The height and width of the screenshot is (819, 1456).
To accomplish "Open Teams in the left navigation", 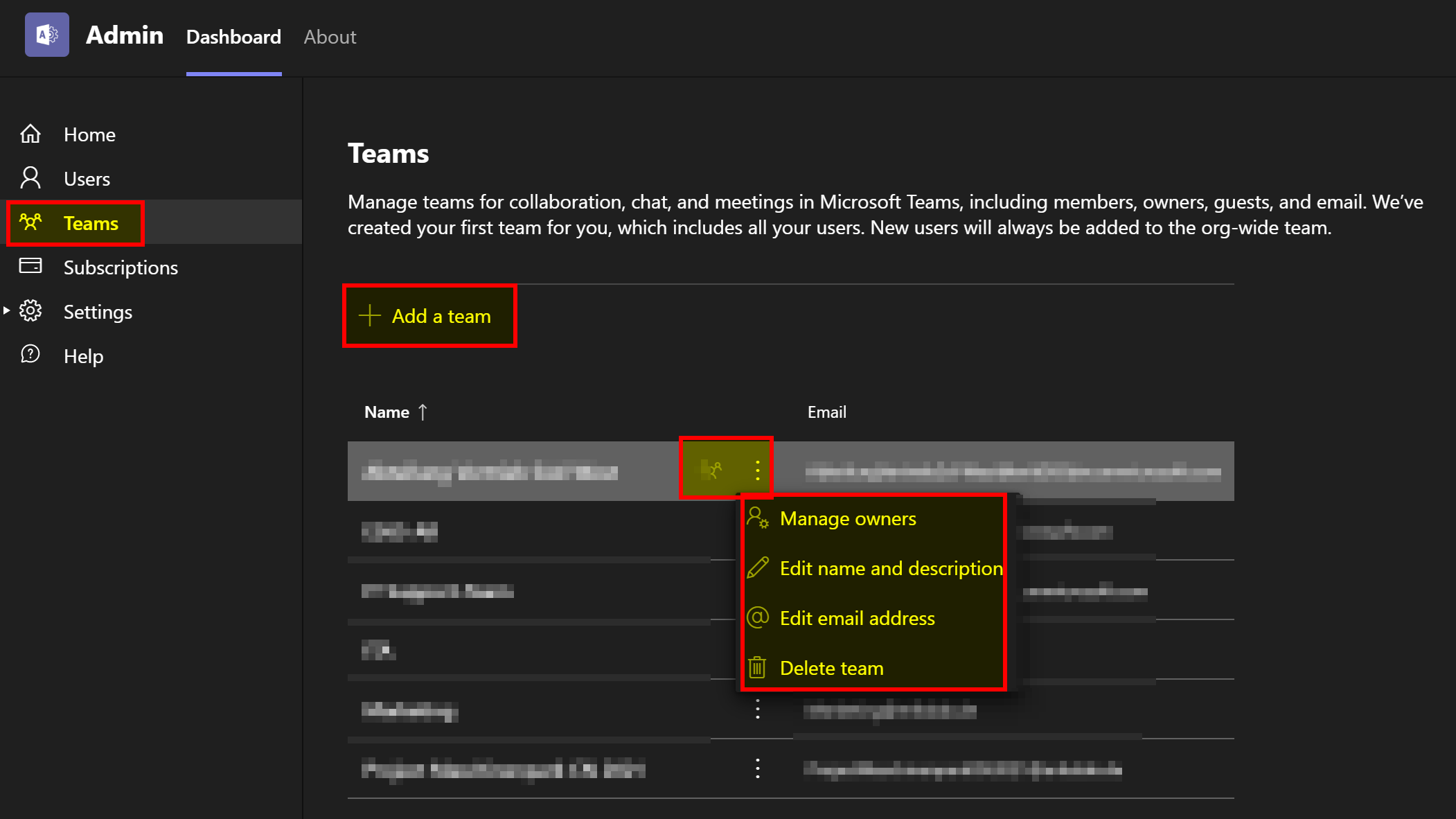I will click(90, 223).
